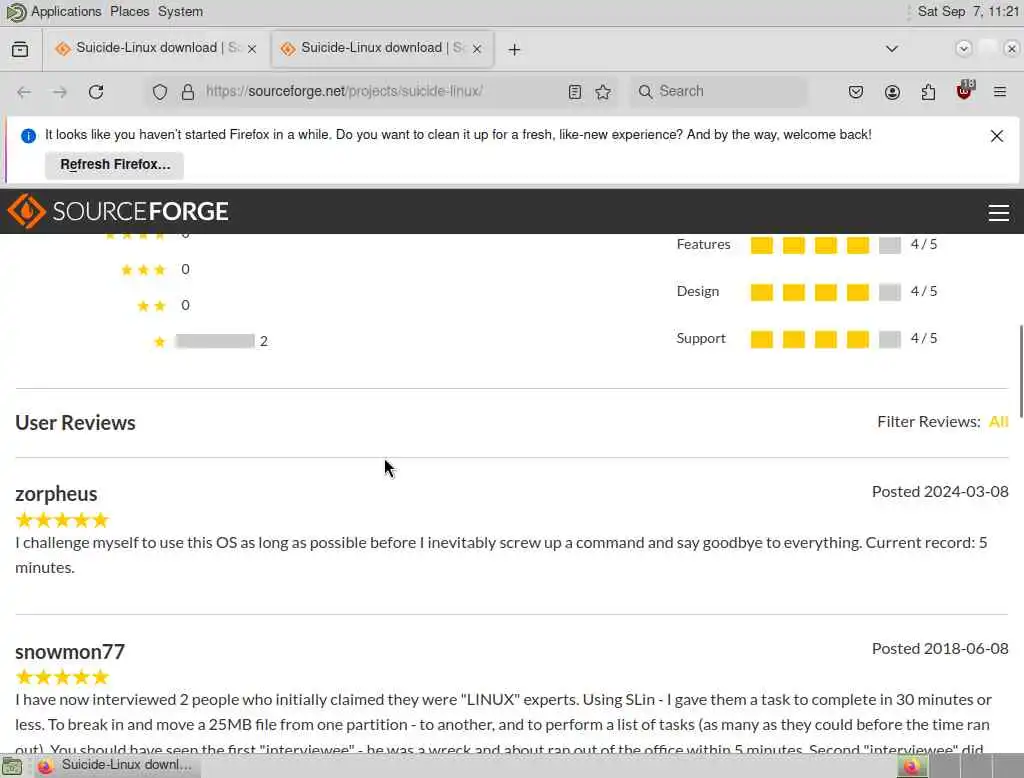Image resolution: width=1024 pixels, height=778 pixels.
Task: Click Posted 2018-06-08 date
Action: [940, 649]
